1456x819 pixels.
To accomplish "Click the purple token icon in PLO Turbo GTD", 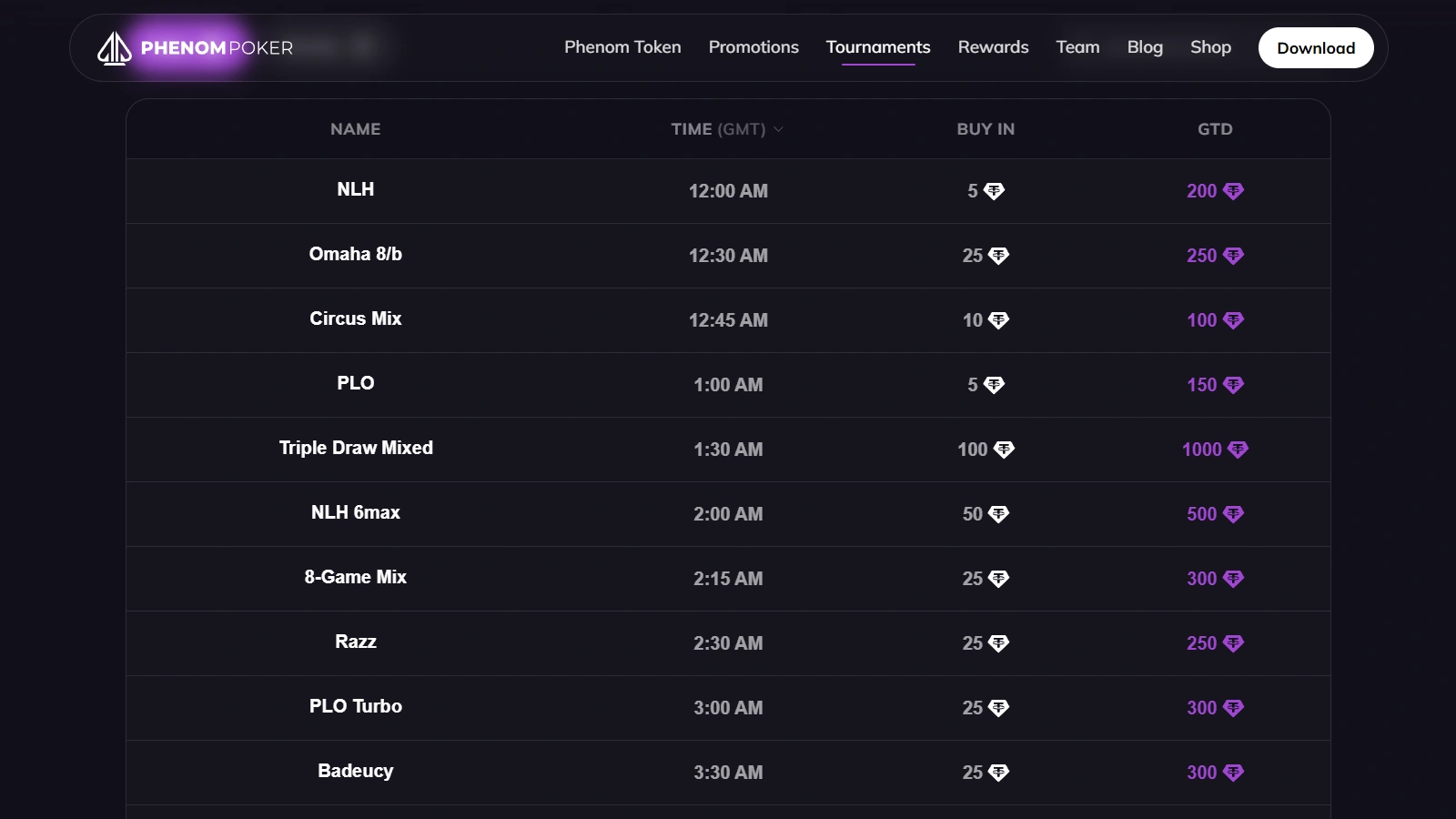I will (x=1233, y=708).
